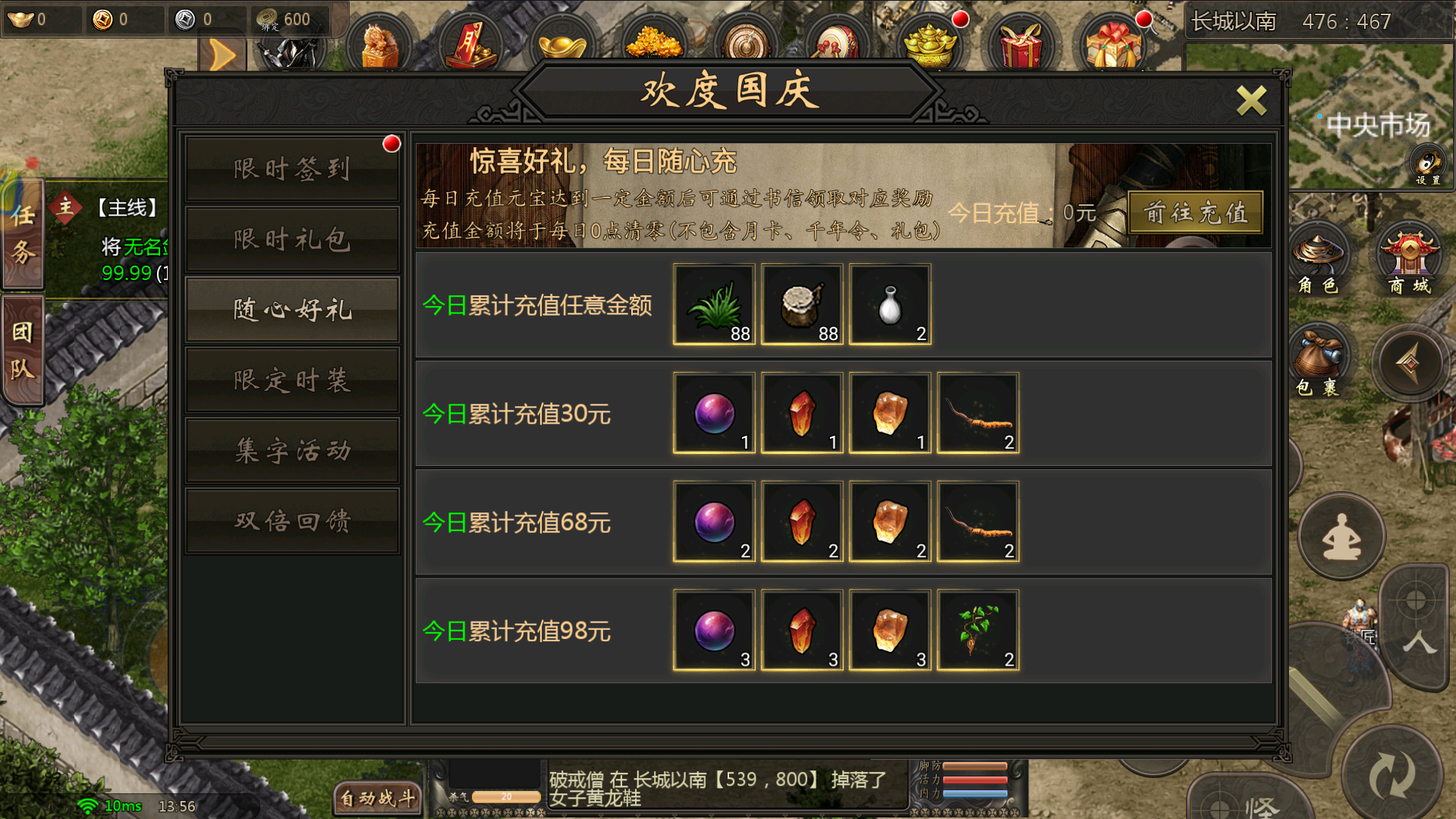Open the 团队 team side tab

(23, 350)
